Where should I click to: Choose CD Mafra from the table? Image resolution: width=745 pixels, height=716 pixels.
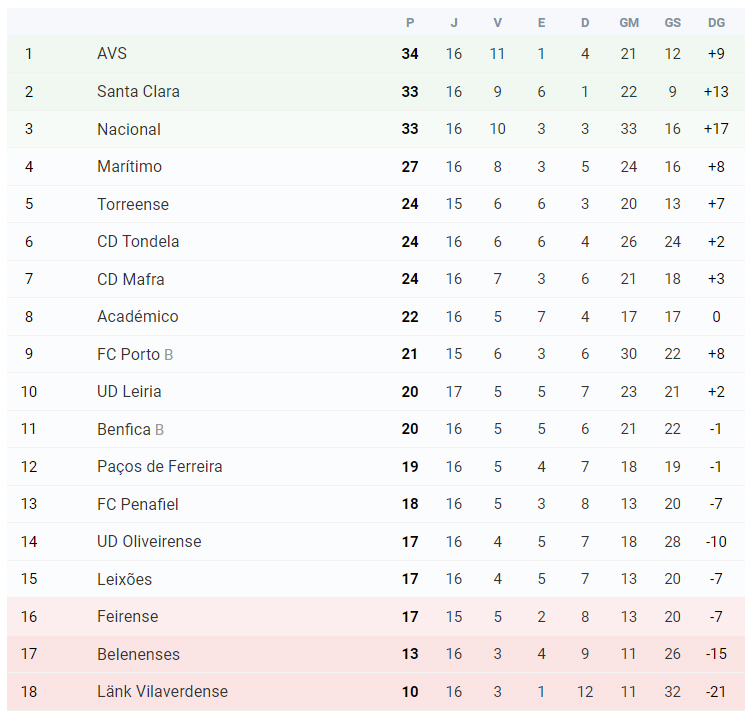(131, 279)
